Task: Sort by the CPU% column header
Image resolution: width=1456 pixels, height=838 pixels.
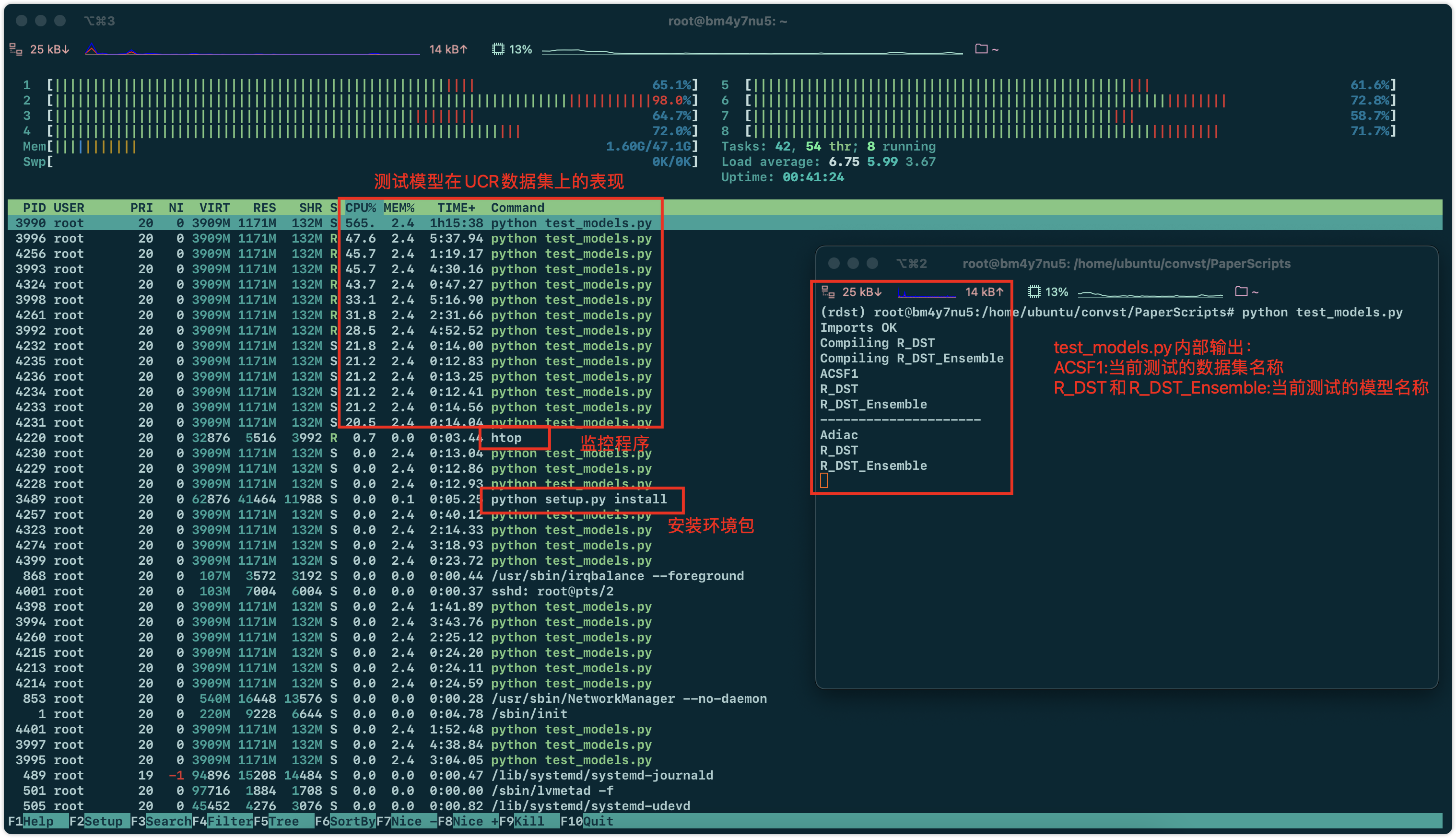Action: tap(360, 208)
